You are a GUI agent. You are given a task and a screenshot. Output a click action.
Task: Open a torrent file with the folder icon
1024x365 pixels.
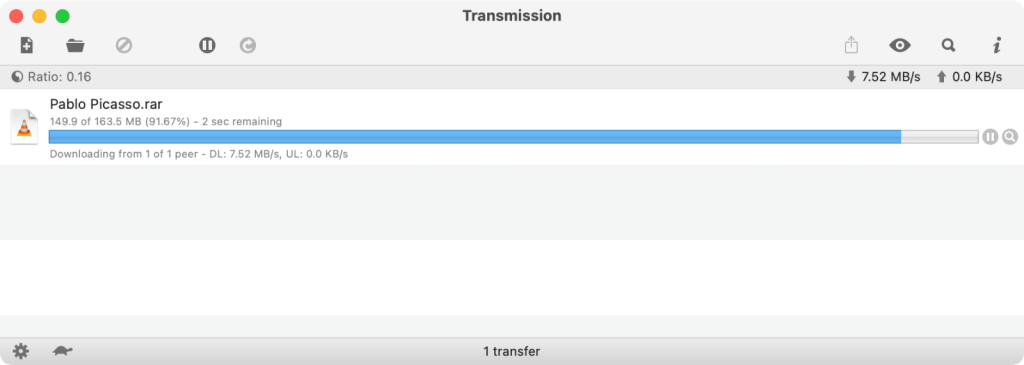(x=75, y=45)
